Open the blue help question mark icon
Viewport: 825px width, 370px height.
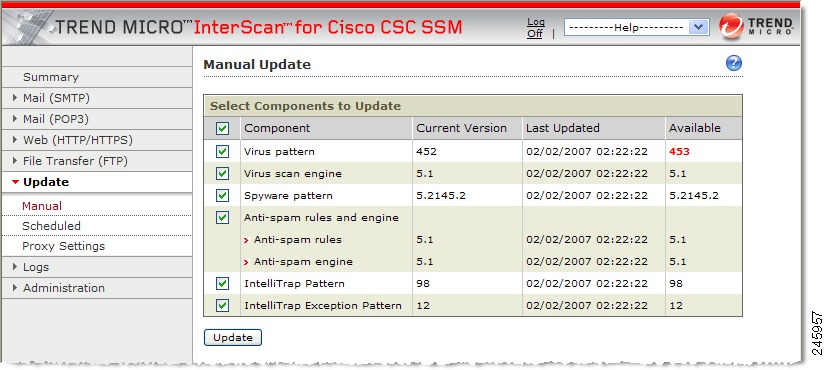tap(733, 64)
